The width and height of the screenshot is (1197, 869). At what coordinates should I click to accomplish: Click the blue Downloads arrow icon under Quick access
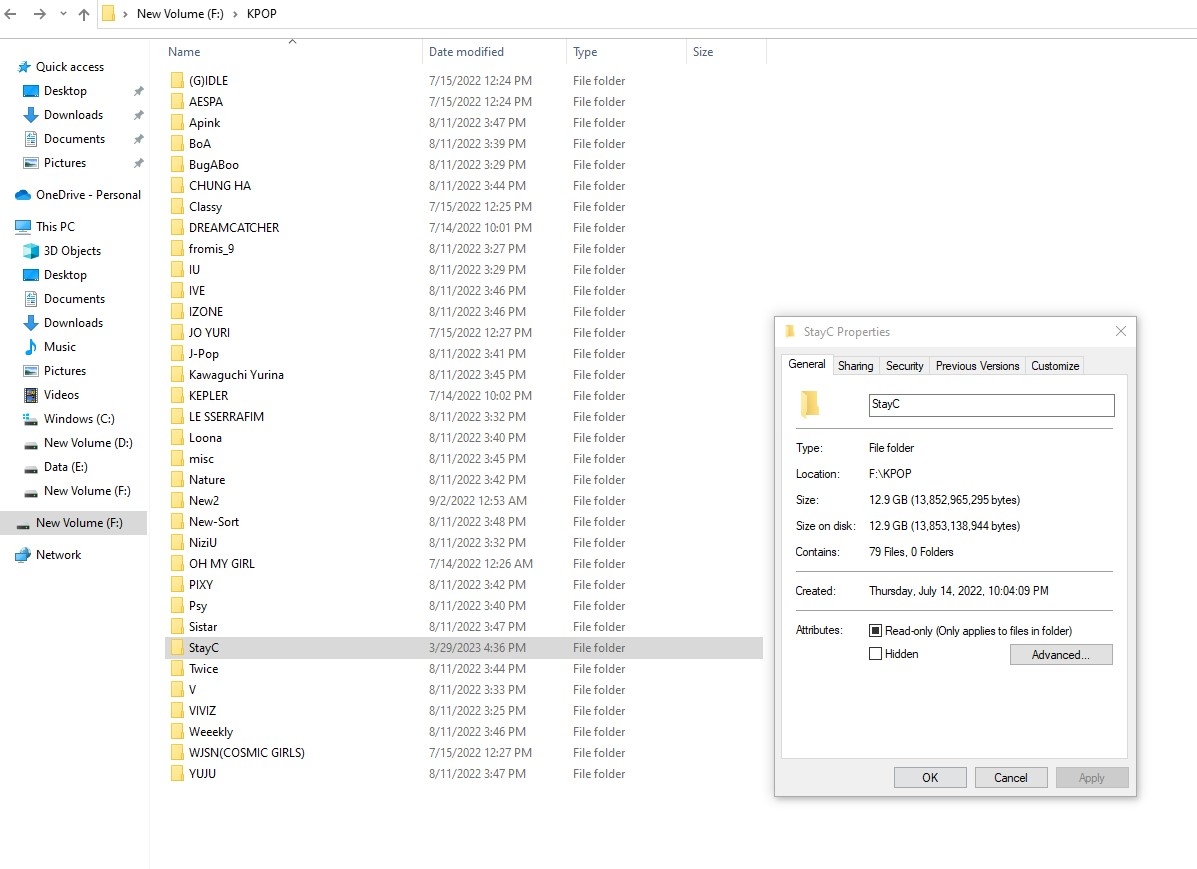[x=31, y=115]
